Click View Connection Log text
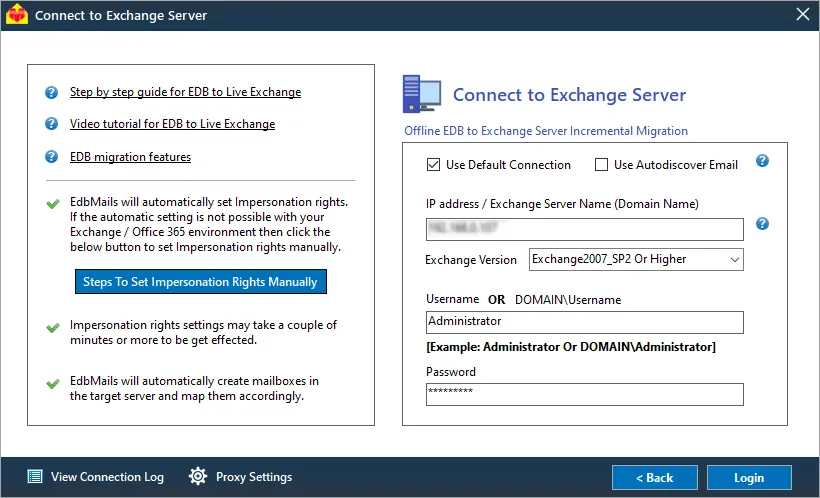 click(x=107, y=477)
